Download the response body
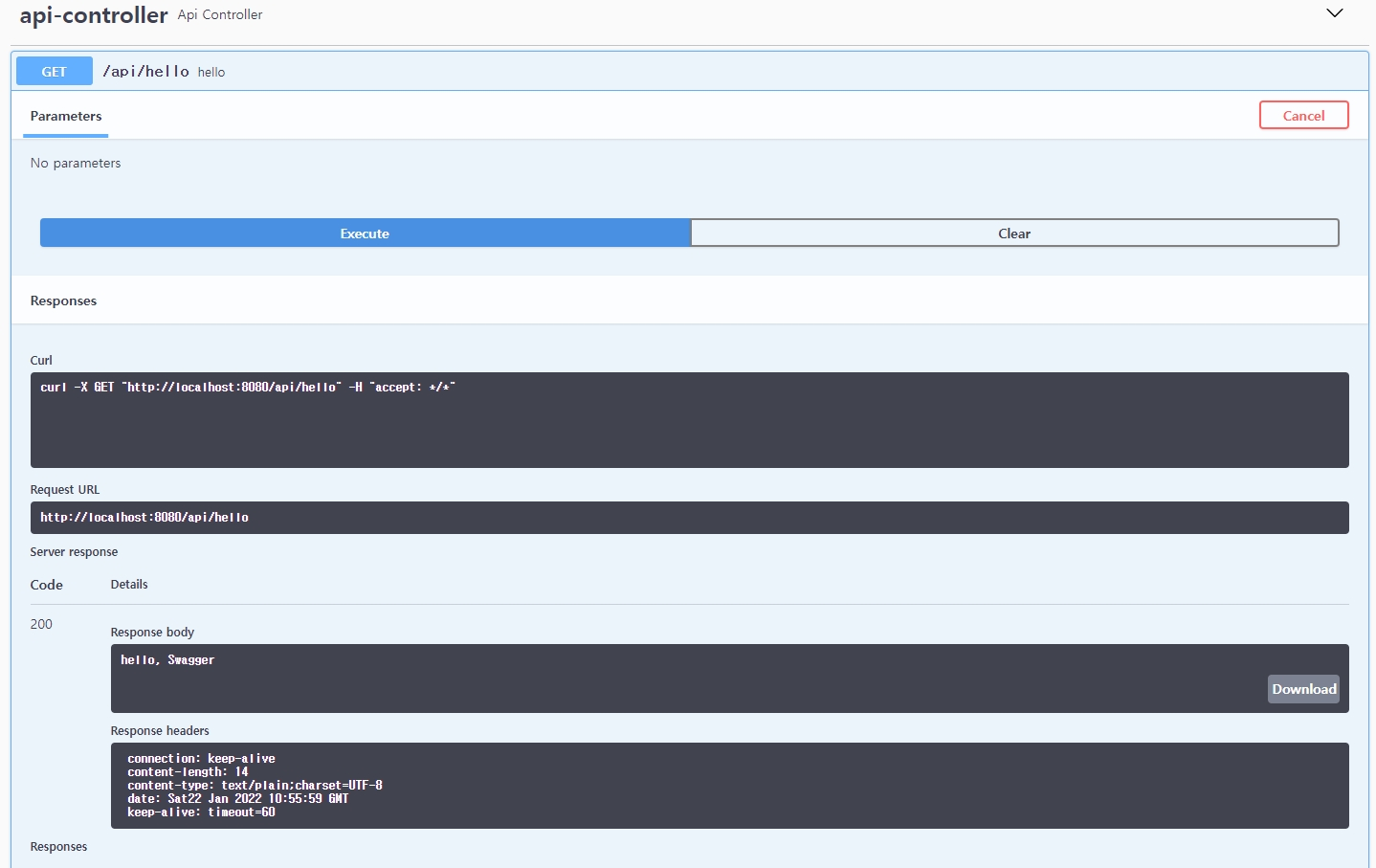This screenshot has height=868, width=1376. point(1303,689)
